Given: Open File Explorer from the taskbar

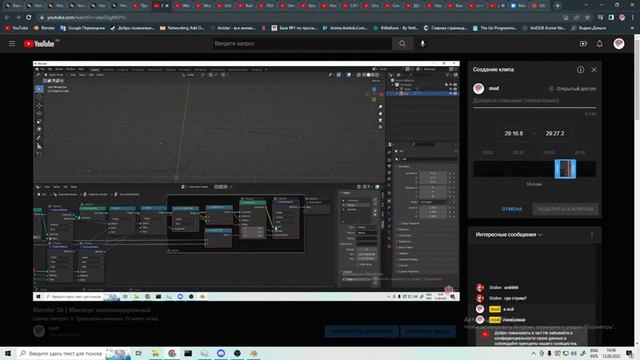Looking at the screenshot, I should tap(156, 353).
